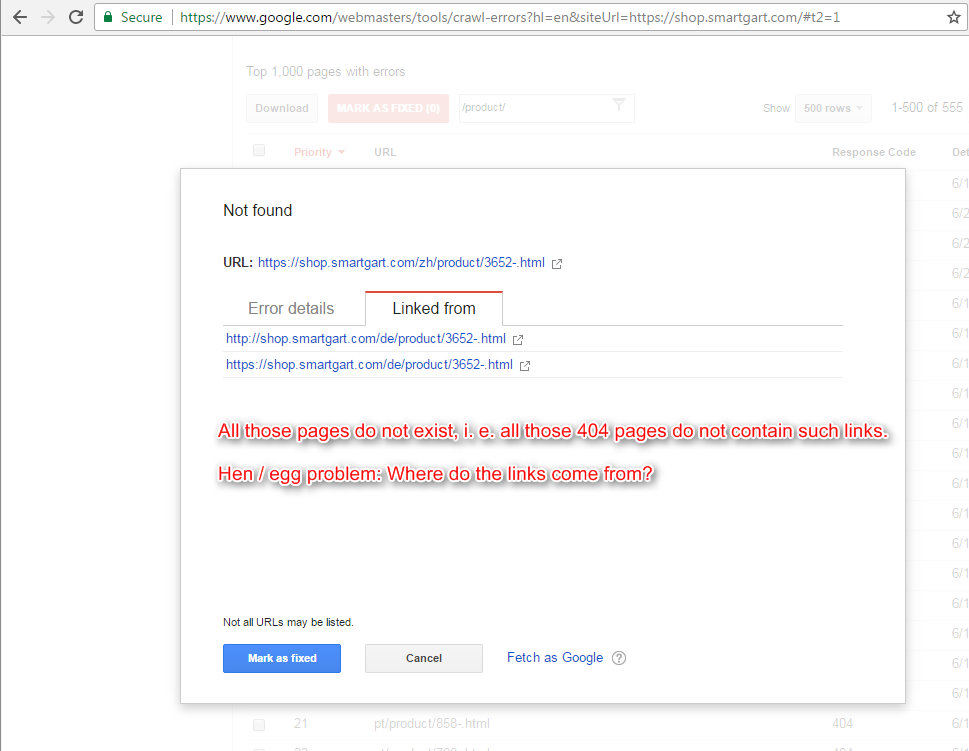
Task: Click the filter funnel icon
Action: pos(619,105)
